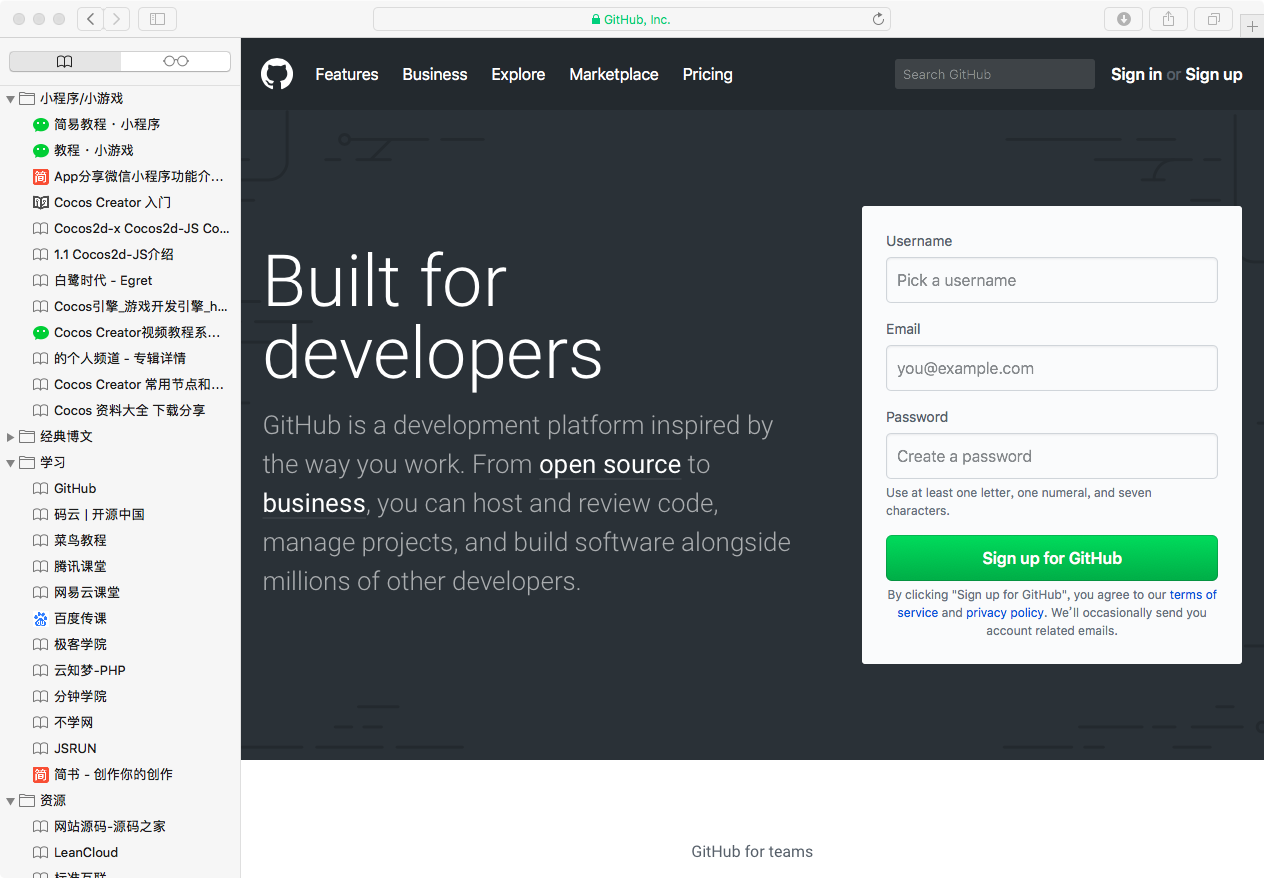Switch to the Reading List glasses tab
Viewport: 1264px width, 878px height.
tap(175, 62)
